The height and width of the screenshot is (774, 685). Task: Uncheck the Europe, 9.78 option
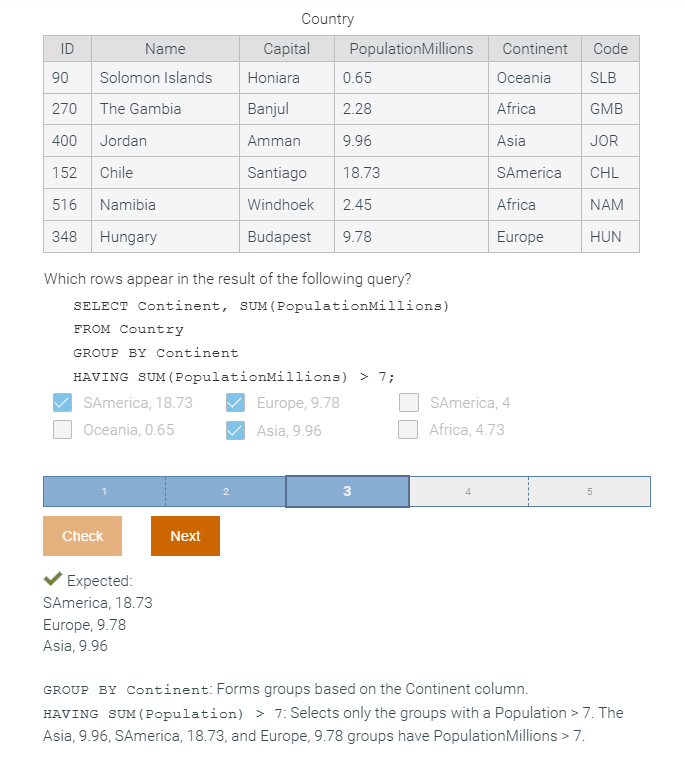coord(236,403)
